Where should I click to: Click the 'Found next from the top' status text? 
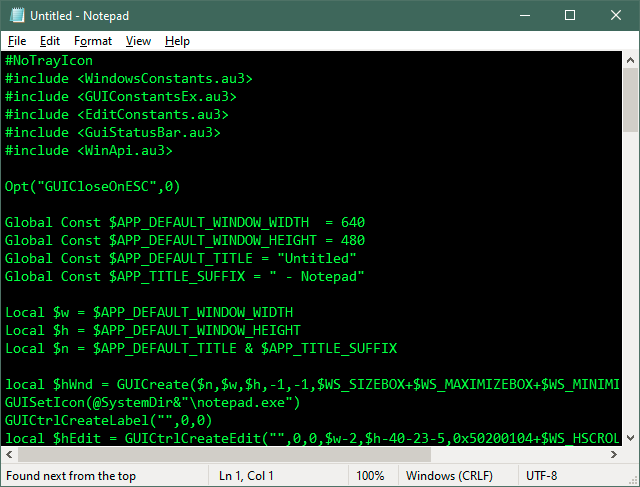[71, 476]
